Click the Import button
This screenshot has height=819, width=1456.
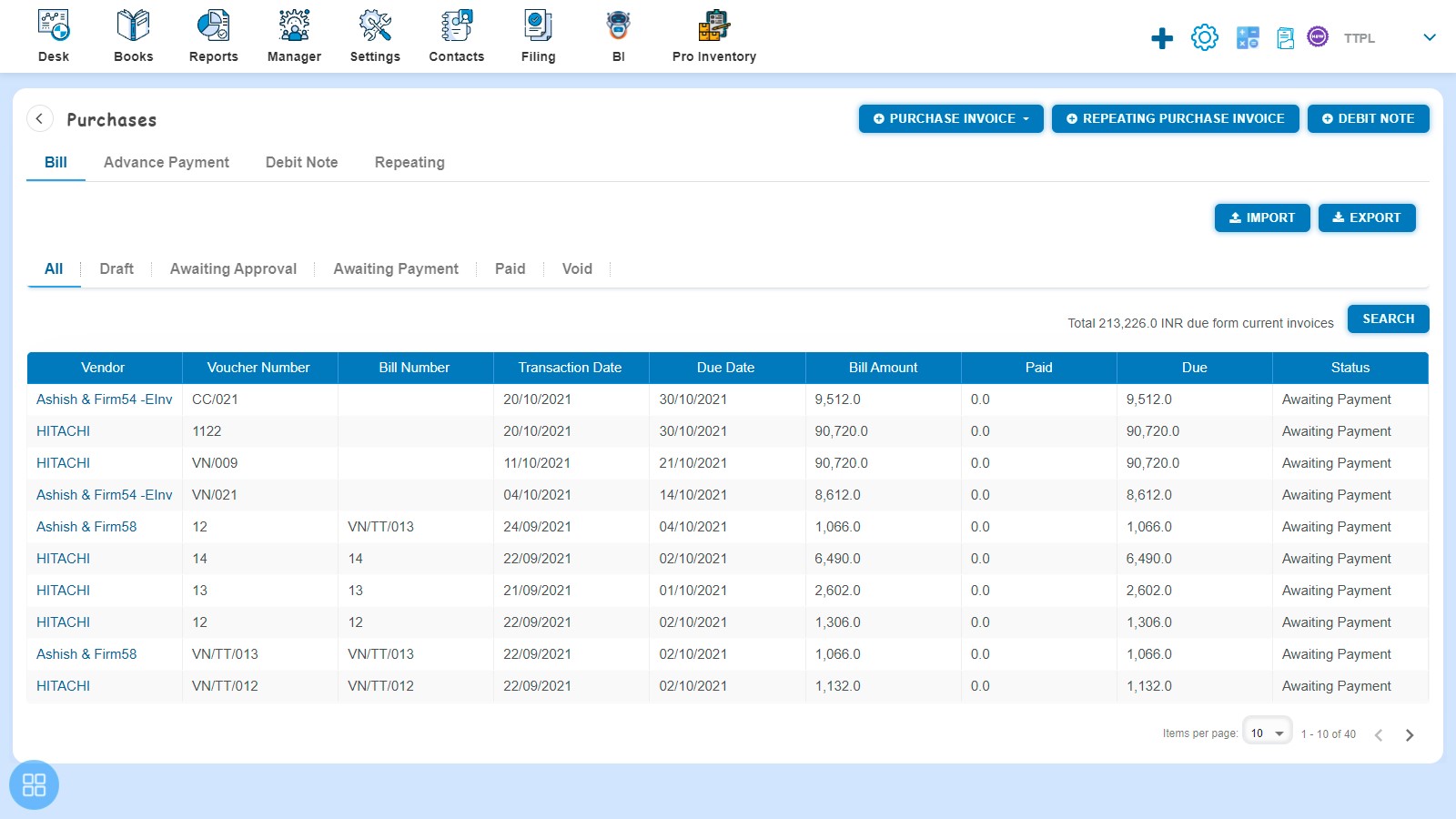point(1262,217)
